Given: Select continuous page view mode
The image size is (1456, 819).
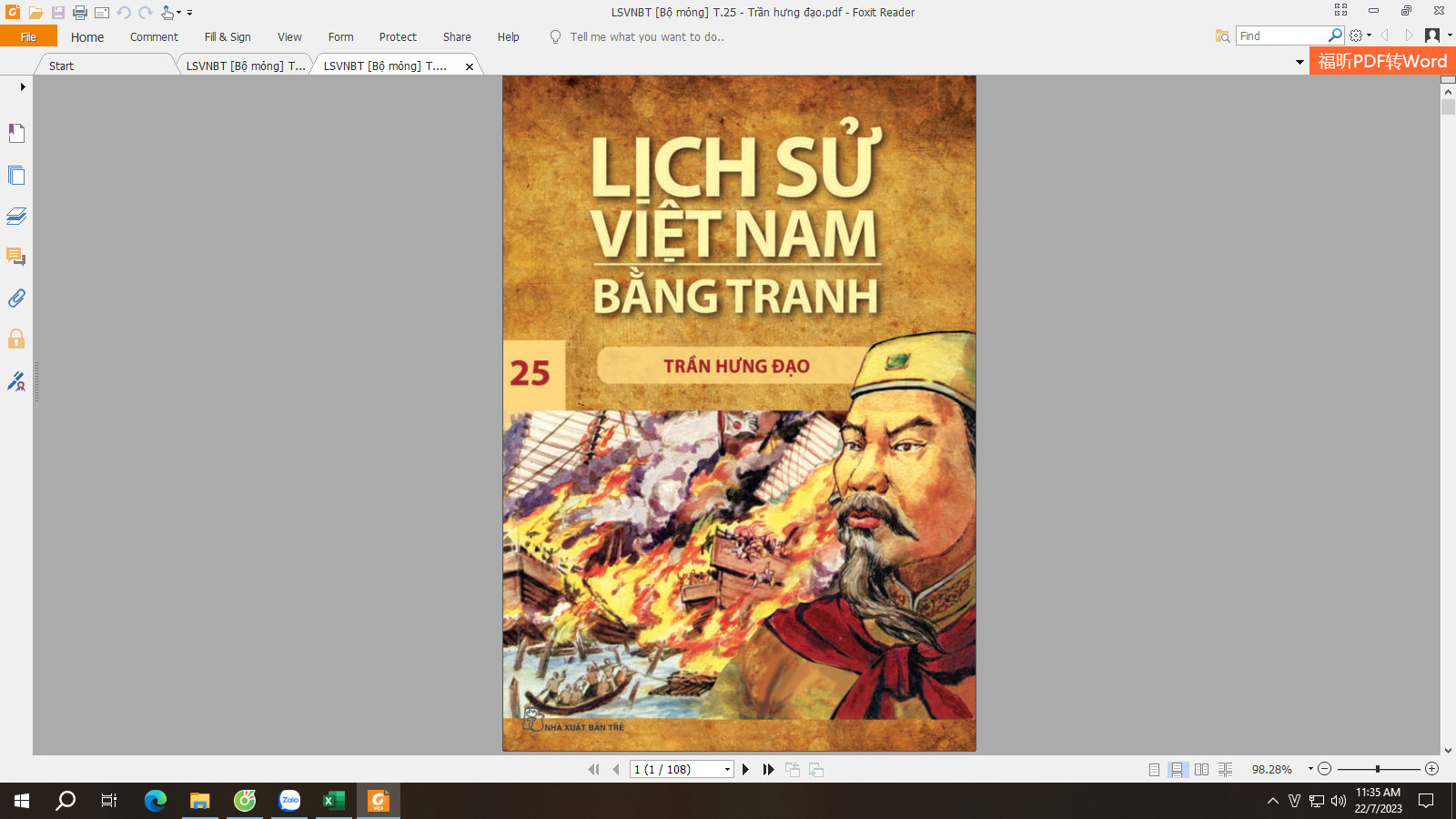Looking at the screenshot, I should [1178, 769].
